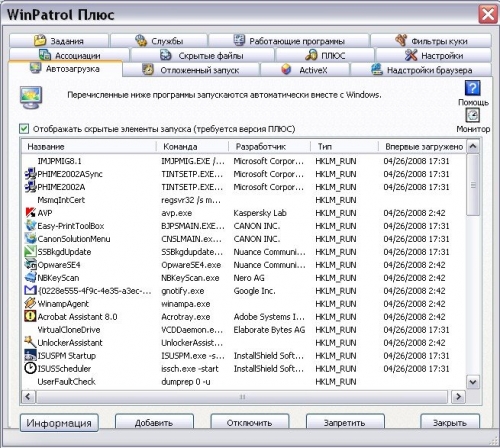This screenshot has height=448, width=500.
Task: Open the Настройки tab
Action: tap(434, 55)
